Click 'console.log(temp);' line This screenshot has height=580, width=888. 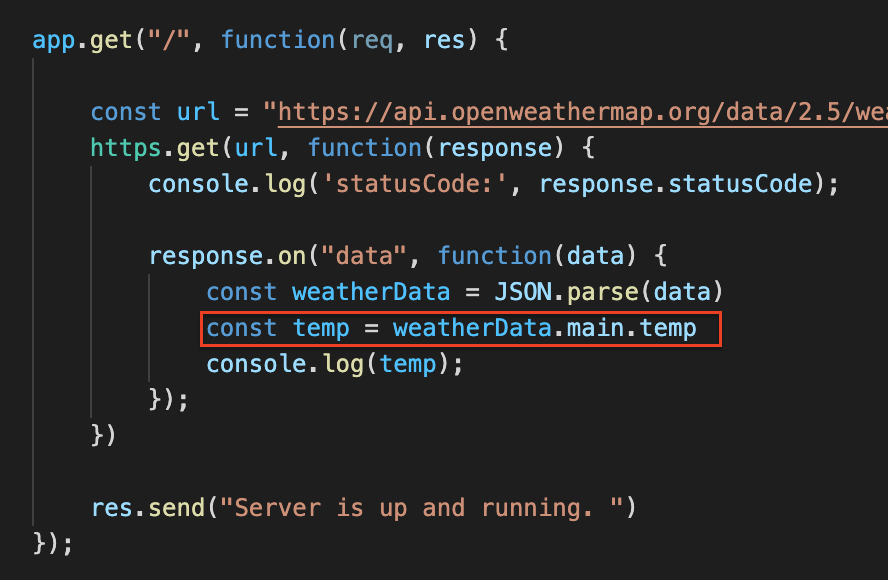pyautogui.click(x=335, y=364)
